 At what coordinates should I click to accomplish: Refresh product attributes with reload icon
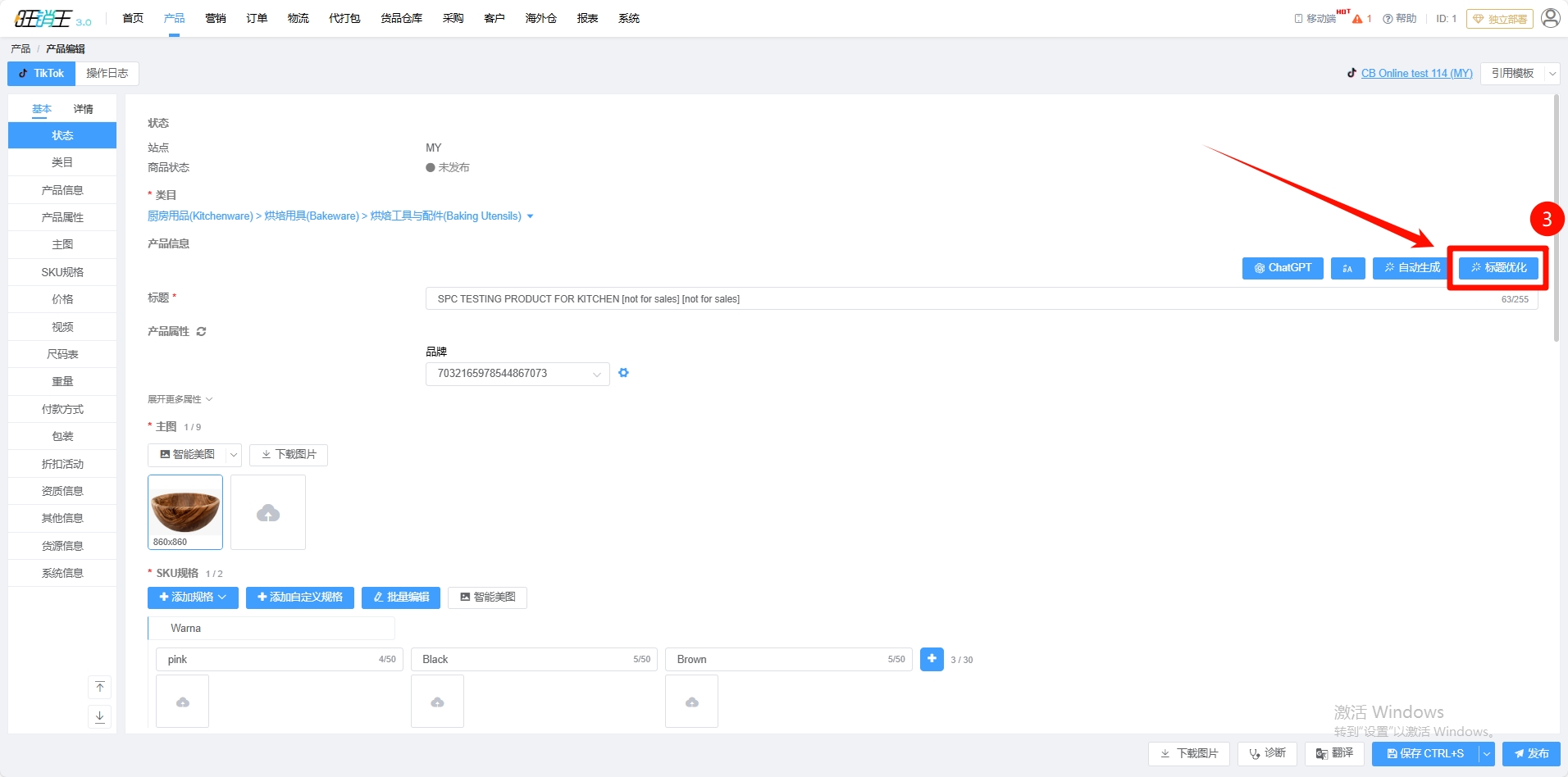pyautogui.click(x=201, y=332)
